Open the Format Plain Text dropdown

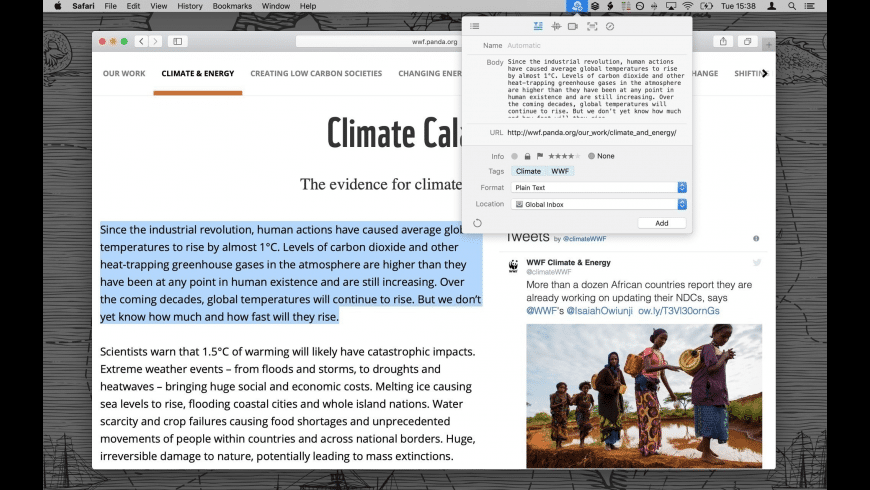pyautogui.click(x=599, y=188)
